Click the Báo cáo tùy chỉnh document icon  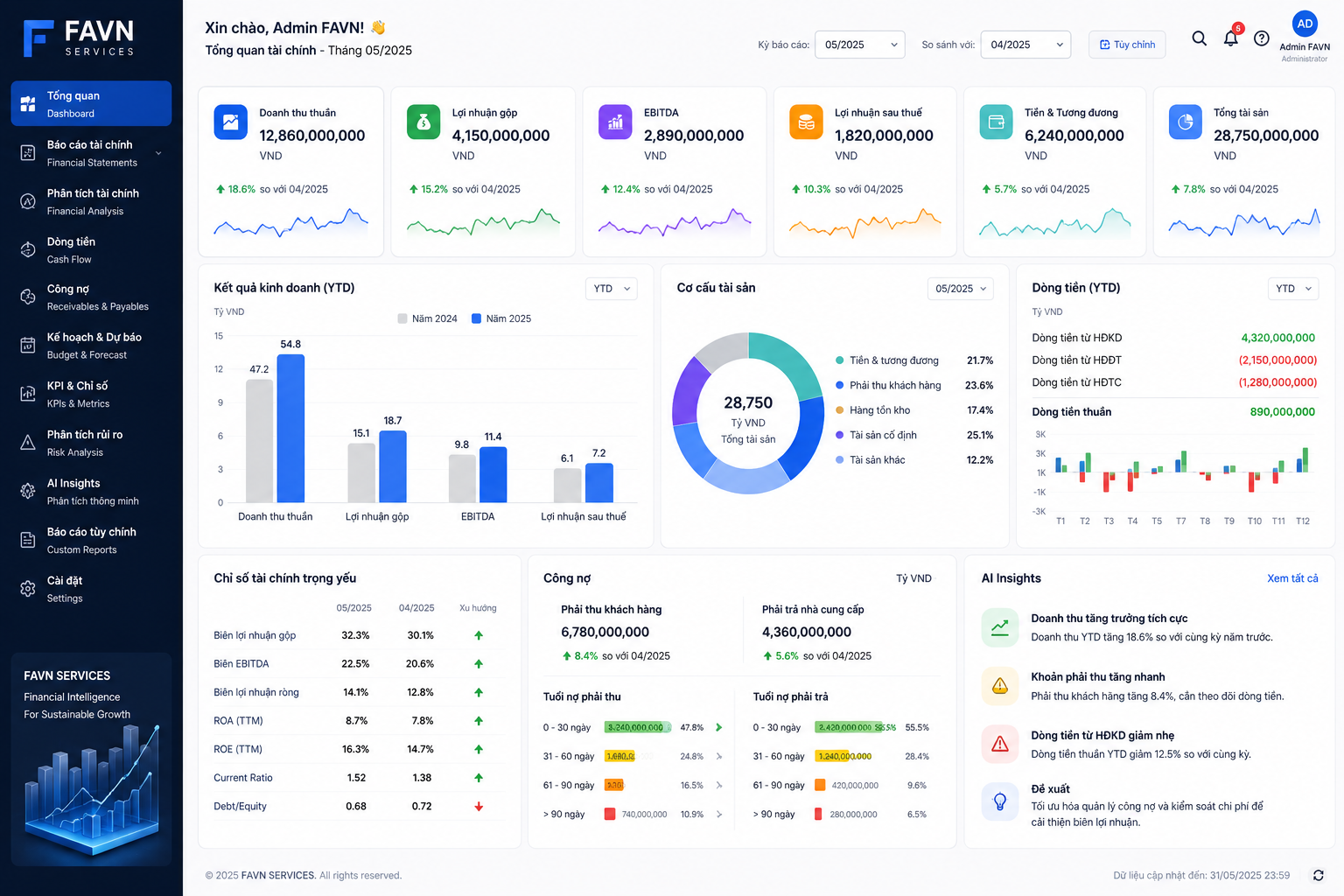(x=28, y=540)
